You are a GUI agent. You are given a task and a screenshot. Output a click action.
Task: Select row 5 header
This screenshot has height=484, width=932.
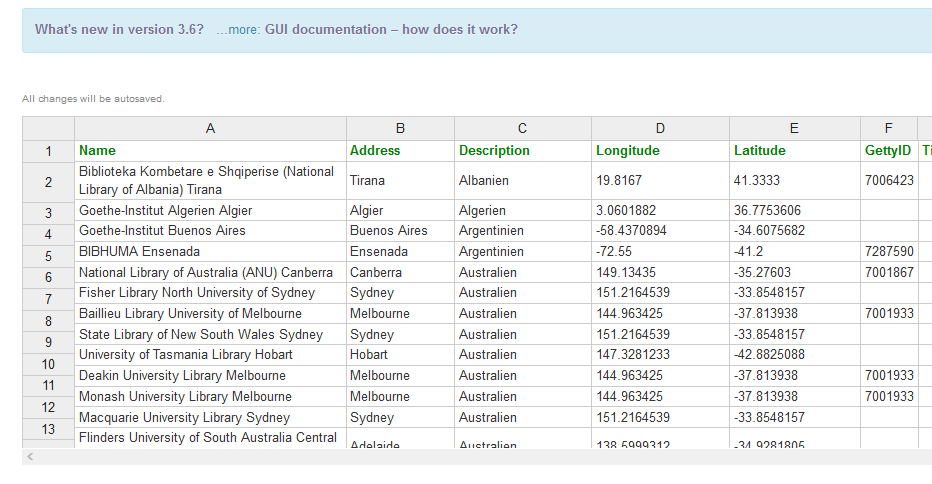[x=48, y=256]
